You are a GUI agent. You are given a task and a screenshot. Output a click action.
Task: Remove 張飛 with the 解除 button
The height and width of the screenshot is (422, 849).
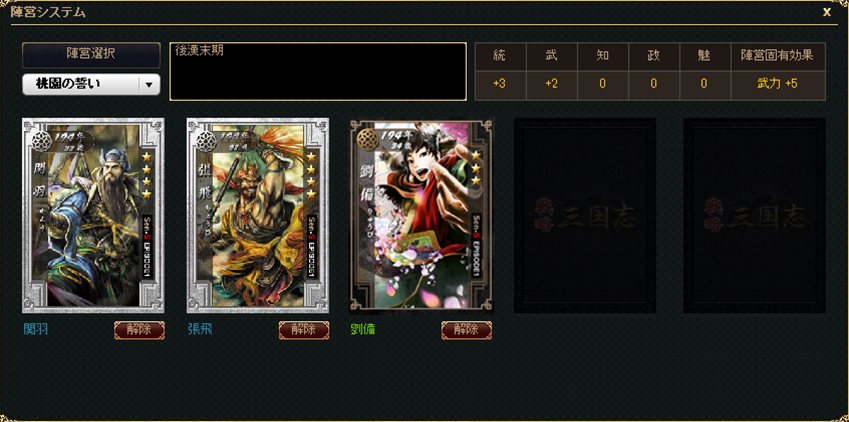point(304,330)
